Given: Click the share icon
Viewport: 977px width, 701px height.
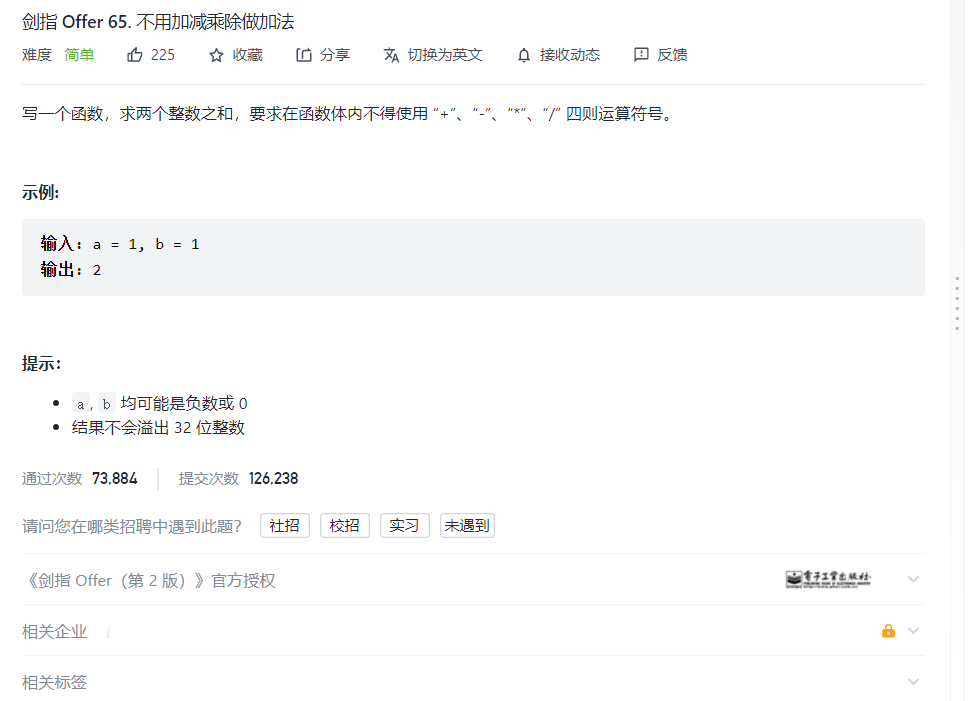Looking at the screenshot, I should click(x=303, y=55).
